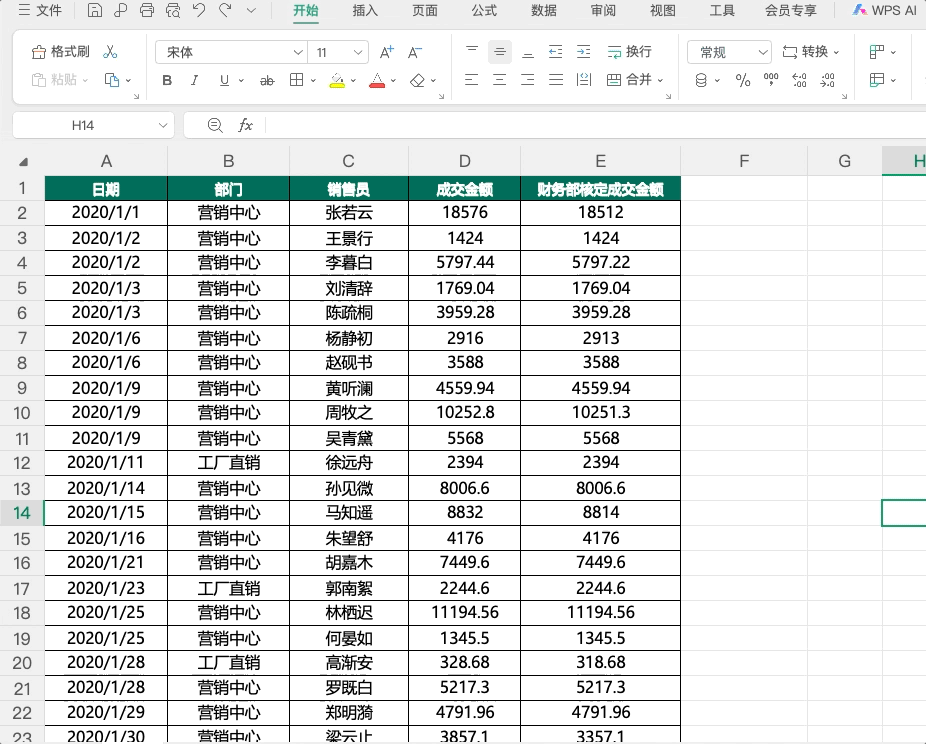
Task: Expand the quick access toolbar chevron
Action: 252,10
